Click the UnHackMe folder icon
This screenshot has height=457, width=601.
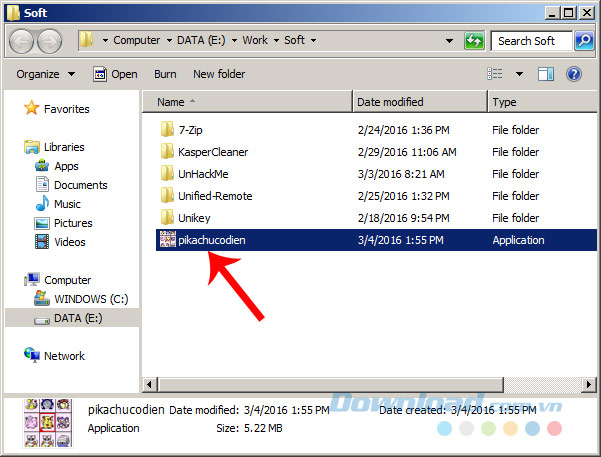[167, 173]
